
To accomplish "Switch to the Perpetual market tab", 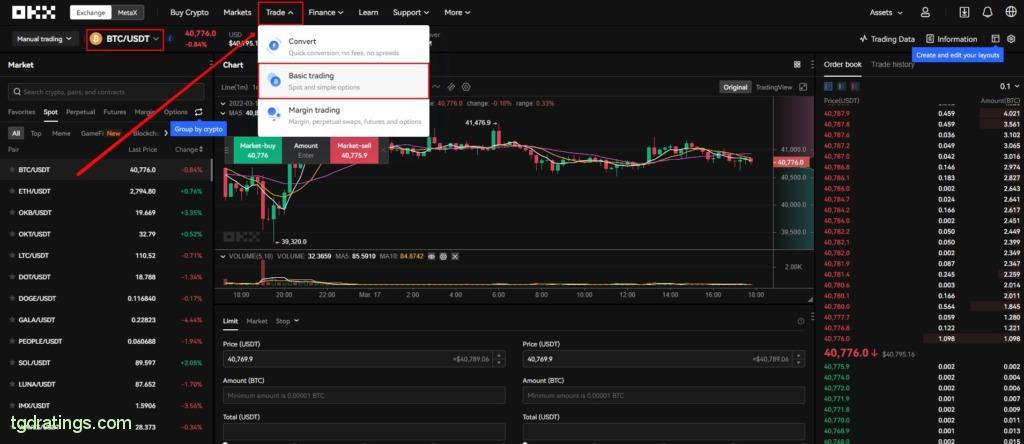I will pyautogui.click(x=80, y=112).
